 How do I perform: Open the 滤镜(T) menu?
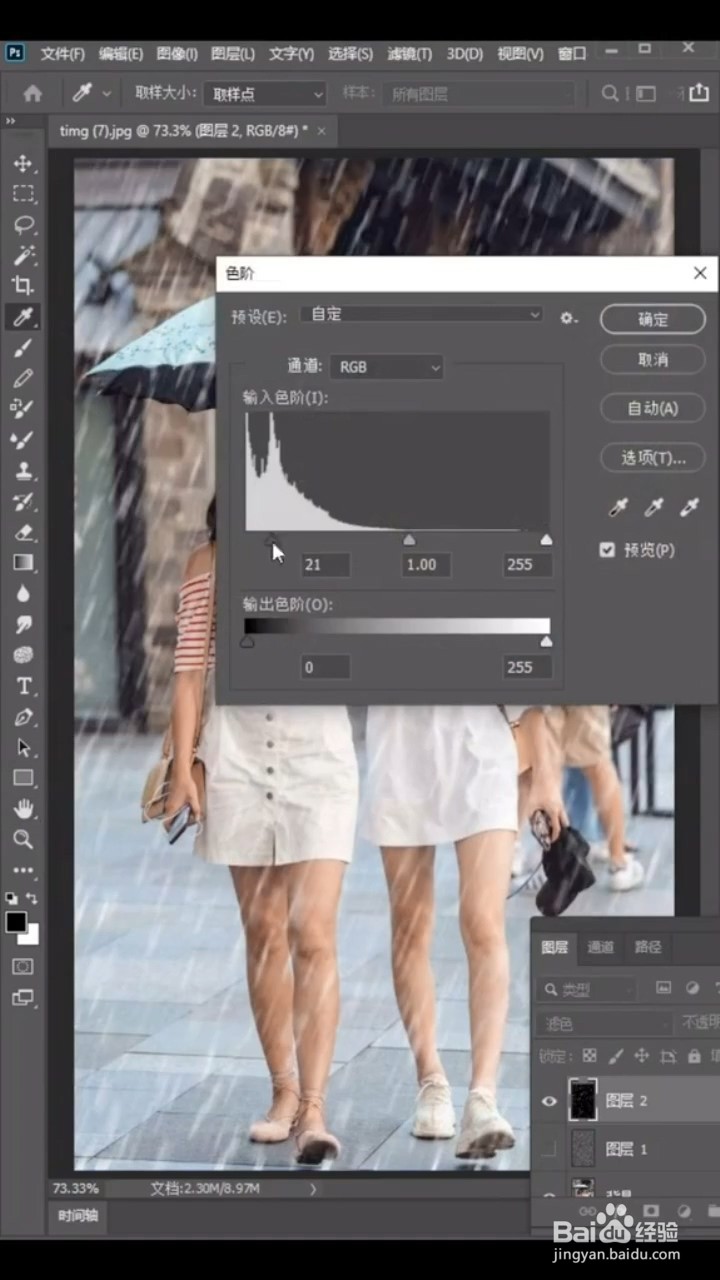[x=410, y=54]
